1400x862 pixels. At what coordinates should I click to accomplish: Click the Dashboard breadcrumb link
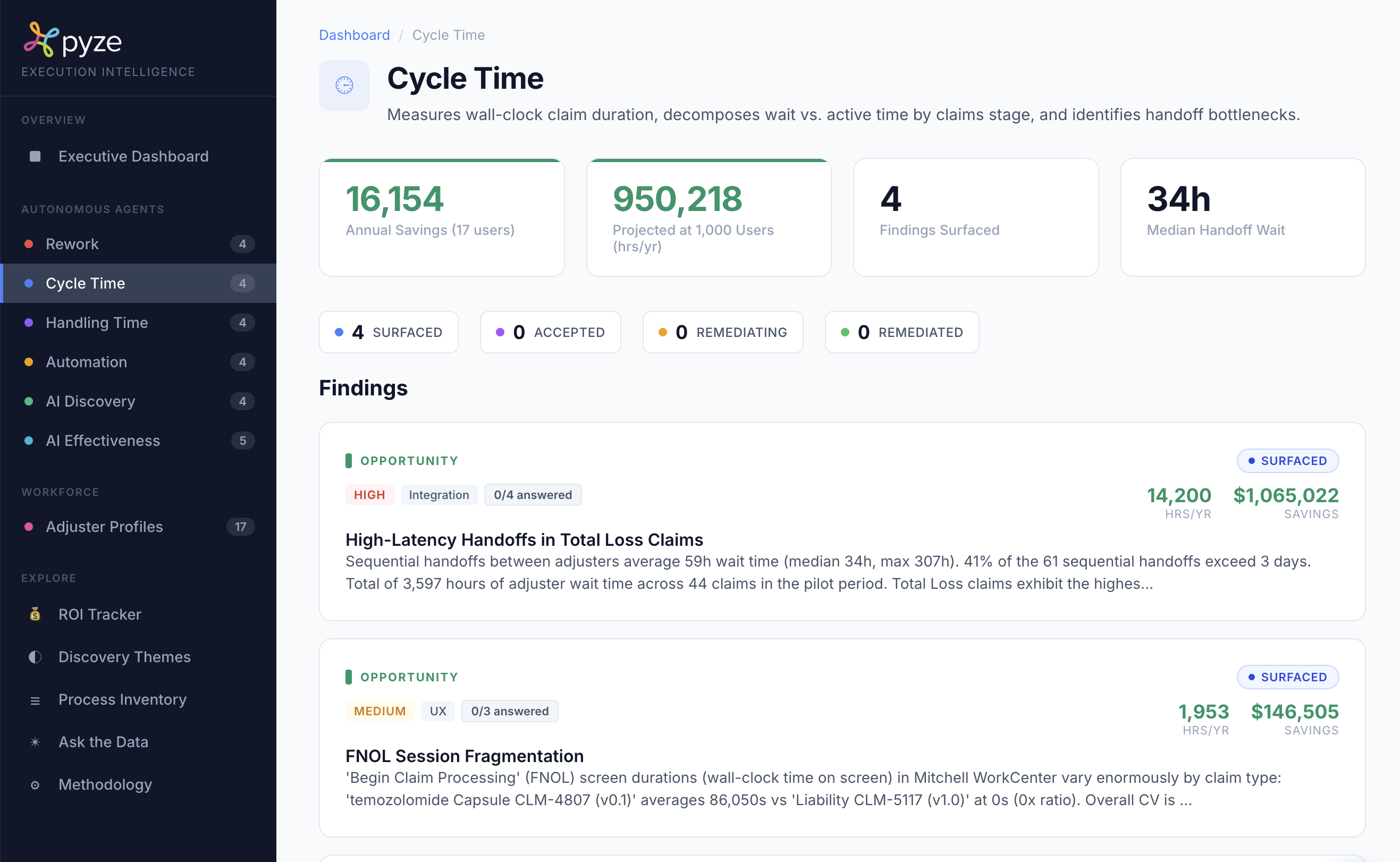354,35
